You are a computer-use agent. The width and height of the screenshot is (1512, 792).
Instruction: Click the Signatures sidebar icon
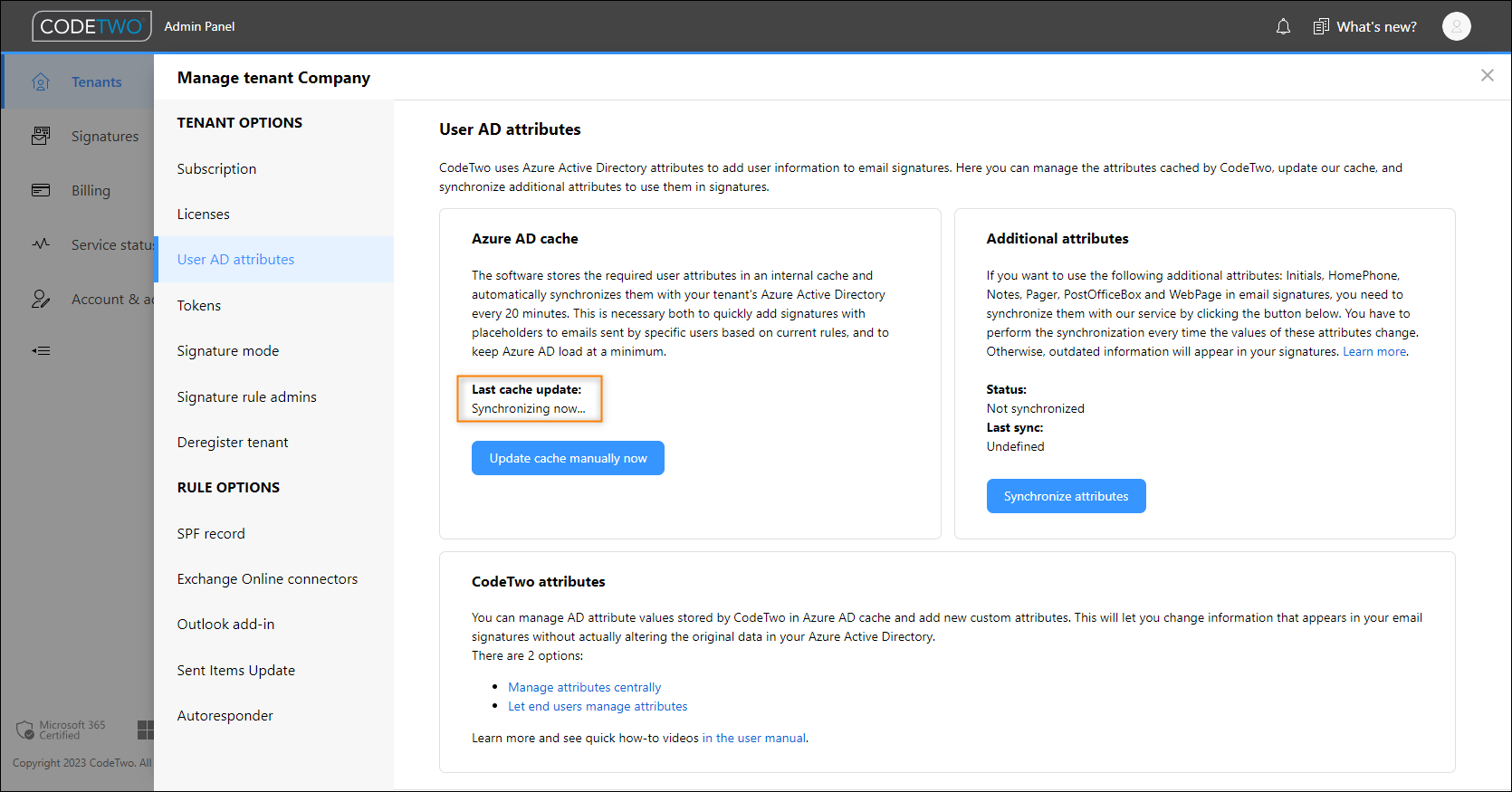click(41, 137)
